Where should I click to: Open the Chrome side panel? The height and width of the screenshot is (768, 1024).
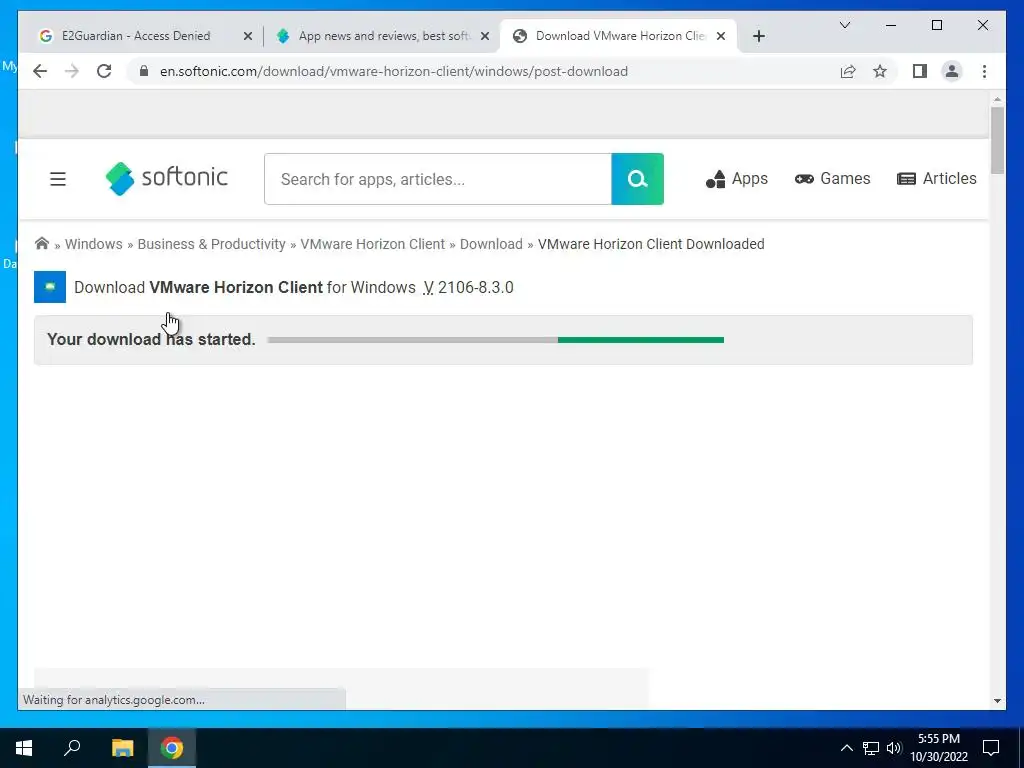920,71
